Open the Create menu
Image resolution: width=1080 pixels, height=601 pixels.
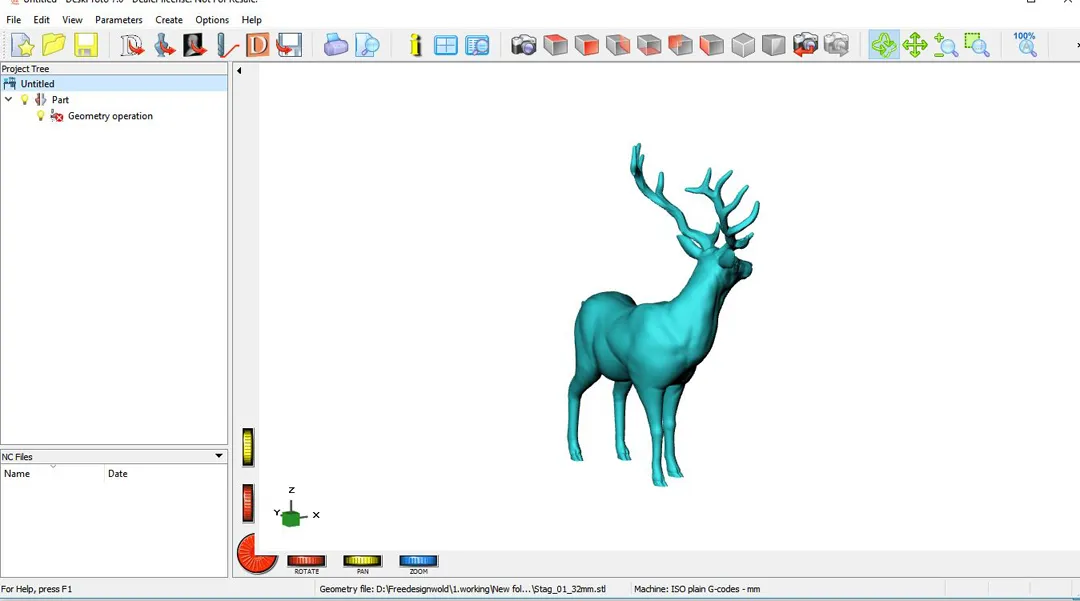pyautogui.click(x=169, y=20)
